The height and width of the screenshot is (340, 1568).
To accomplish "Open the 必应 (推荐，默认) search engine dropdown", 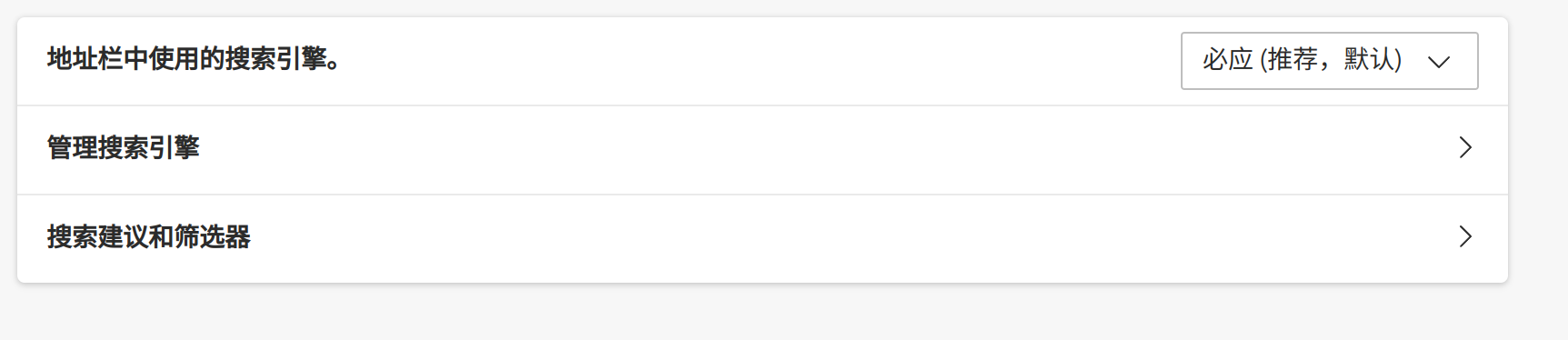I will (1329, 61).
